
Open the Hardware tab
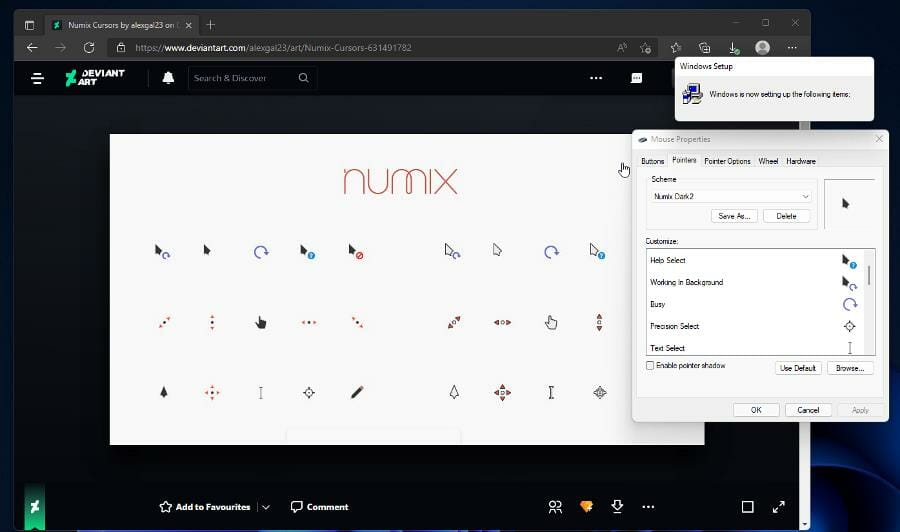point(801,161)
